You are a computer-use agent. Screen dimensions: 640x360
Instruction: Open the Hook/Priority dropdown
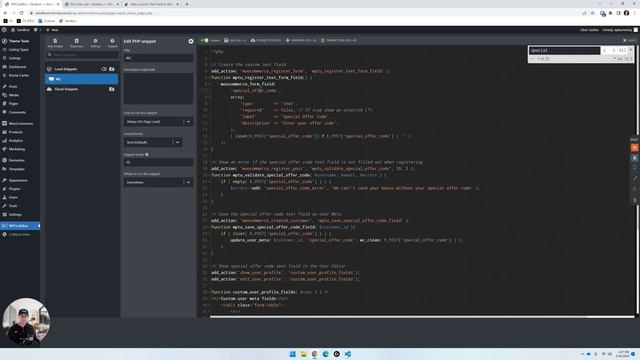point(153,142)
